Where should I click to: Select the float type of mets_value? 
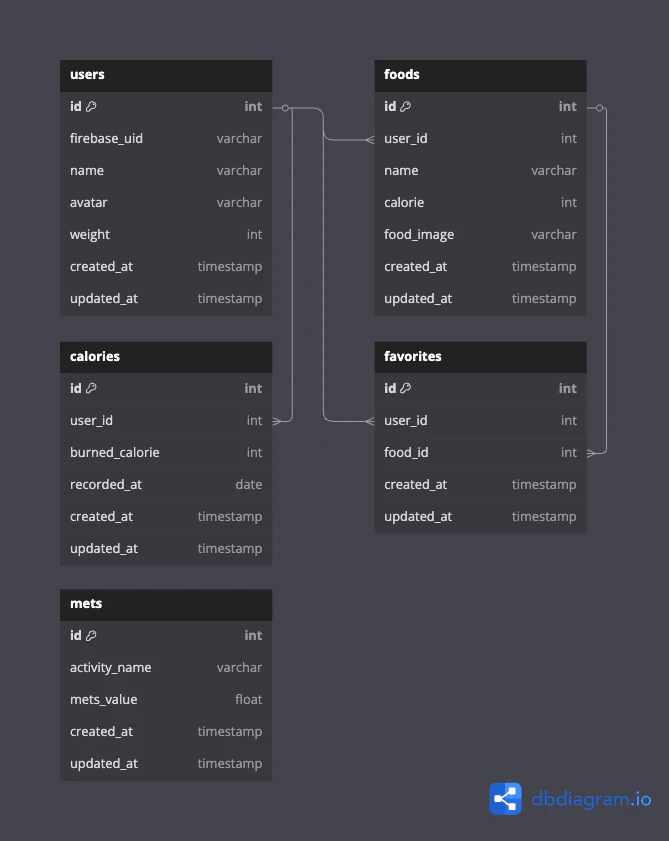point(248,700)
